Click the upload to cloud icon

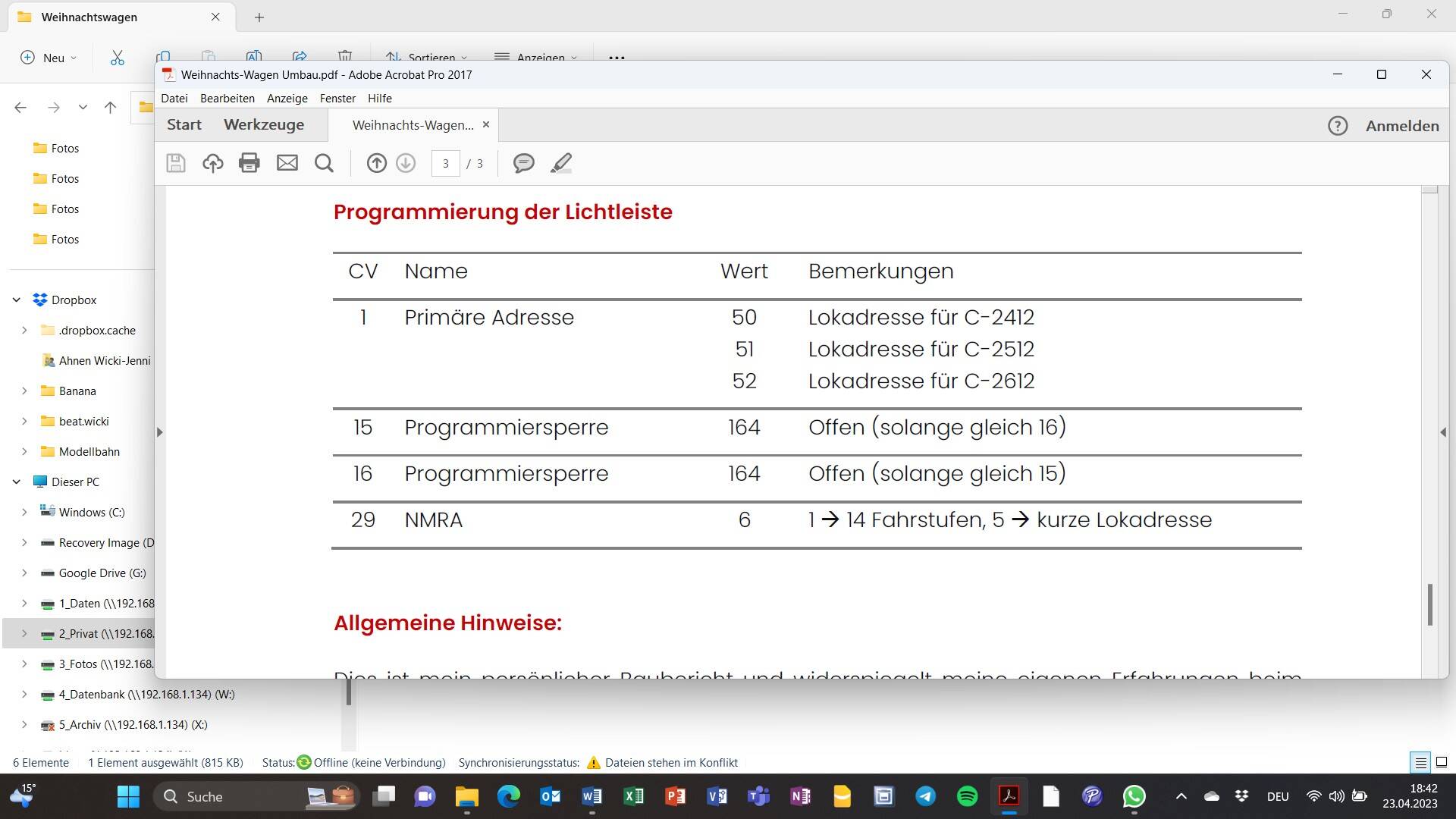point(212,163)
